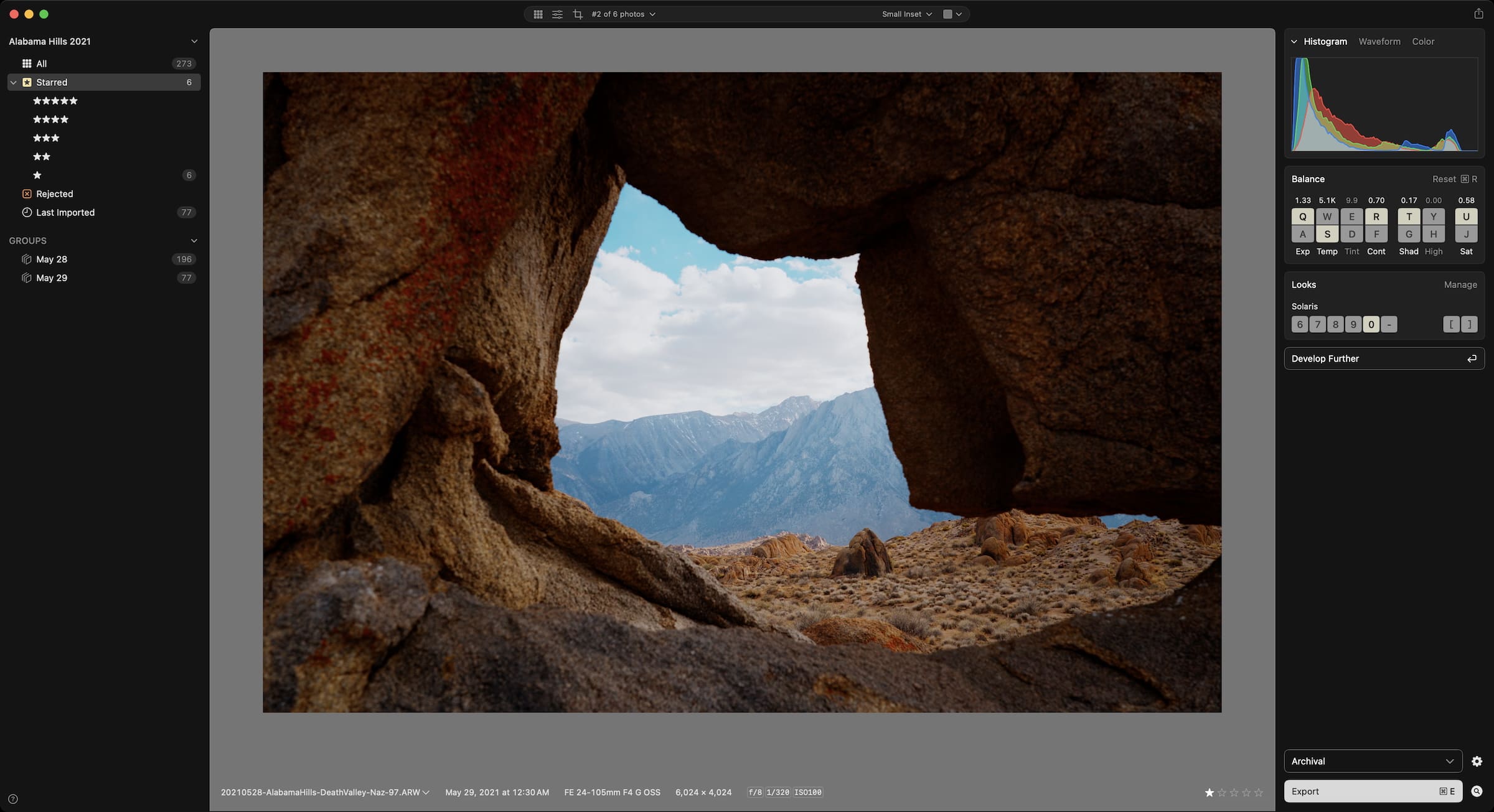Switch to the Waveform tab

[x=1379, y=41]
